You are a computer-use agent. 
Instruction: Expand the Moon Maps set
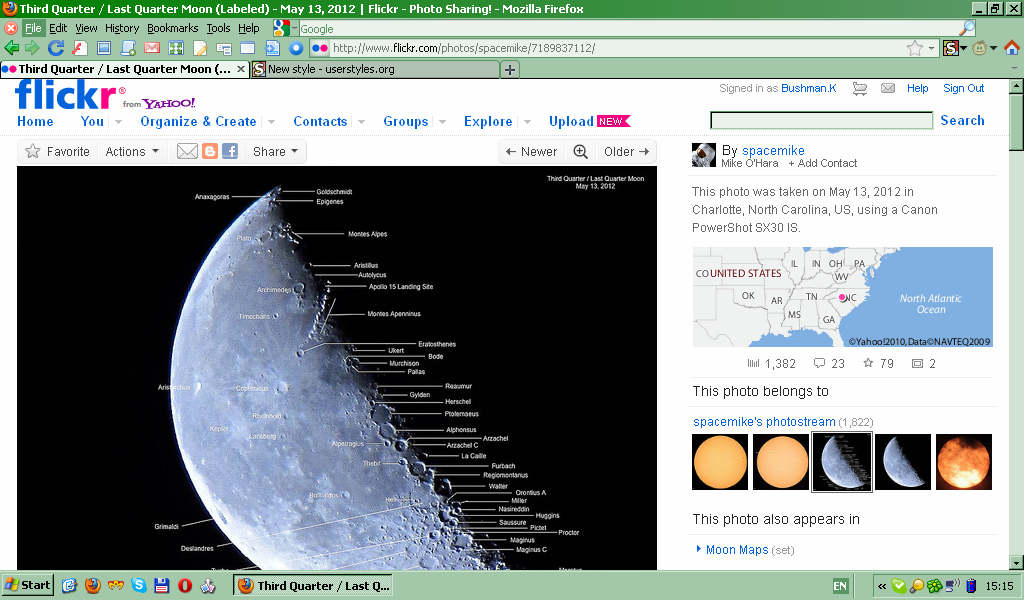coord(736,550)
